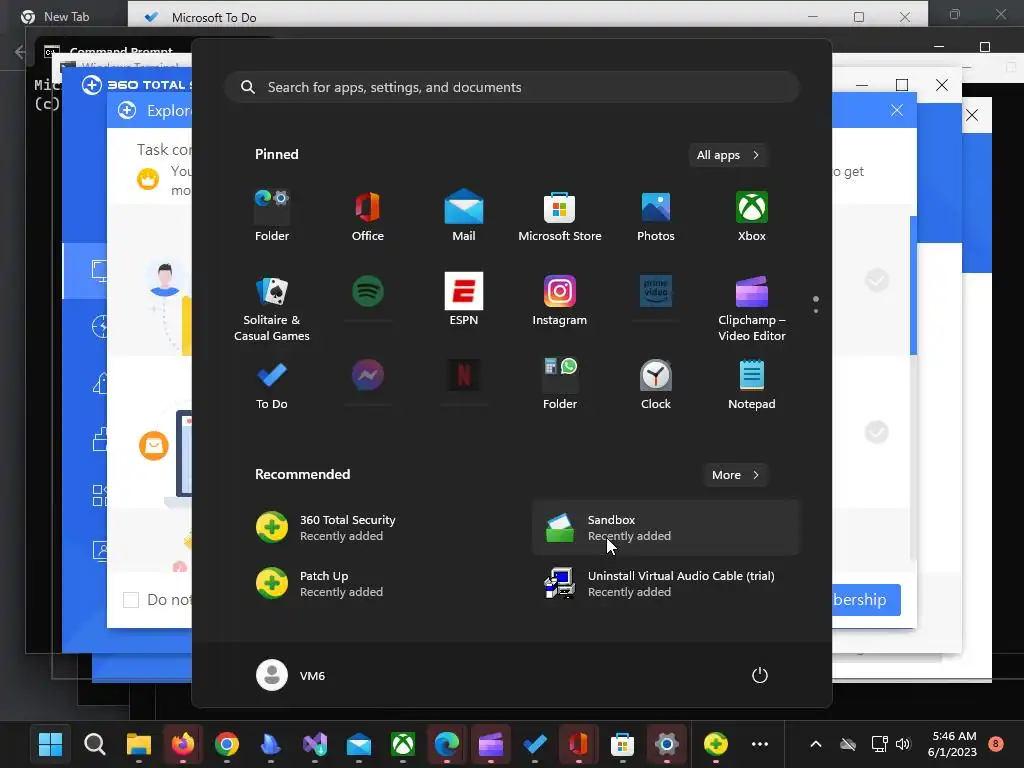Open 360 Total Security on taskbar
The width and height of the screenshot is (1024, 768).
(716, 744)
